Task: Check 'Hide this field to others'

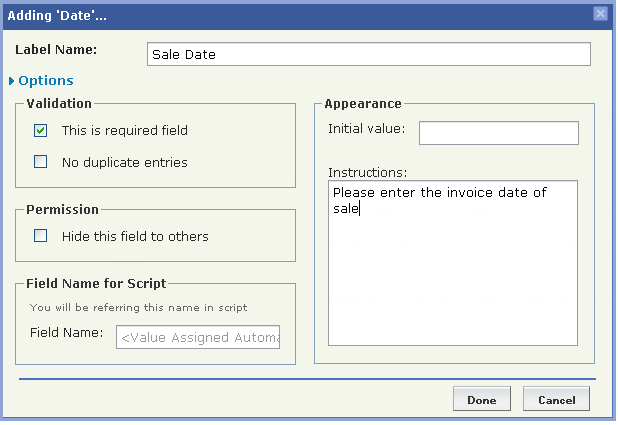Action: (x=41, y=237)
